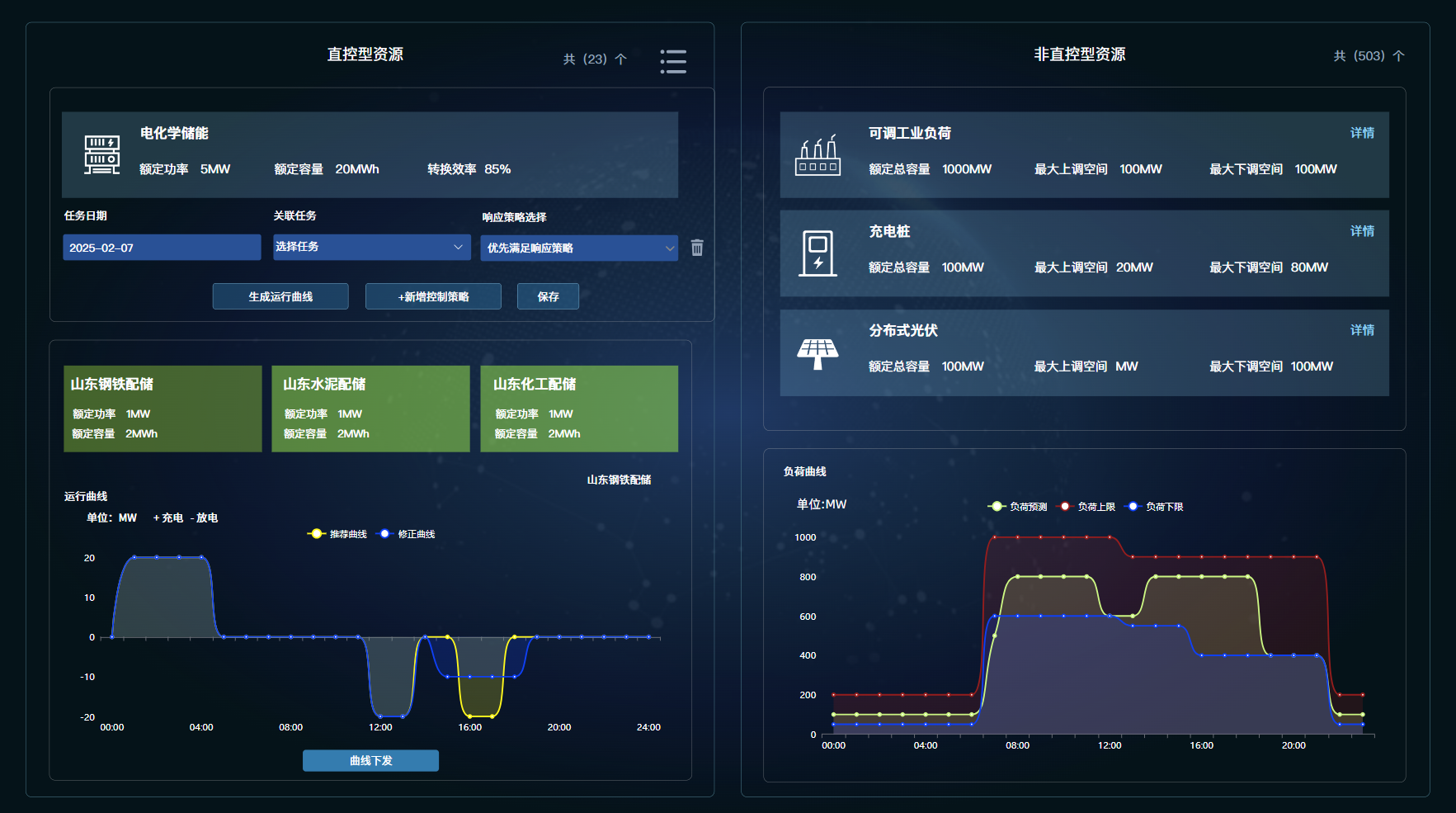Hide the 负荷上限 series via legend
This screenshot has width=1456, height=813.
[1087, 507]
